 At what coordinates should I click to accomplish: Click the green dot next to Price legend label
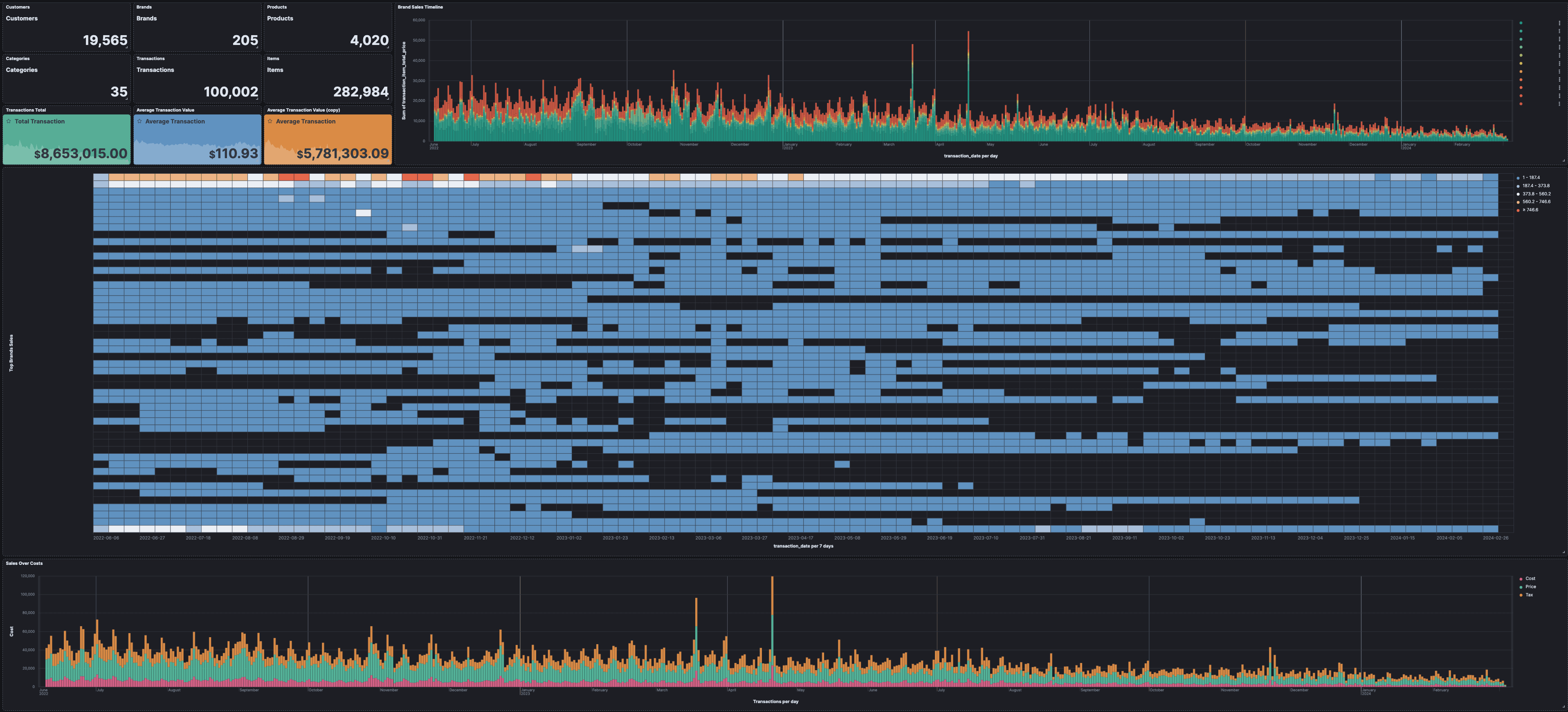(x=1521, y=587)
